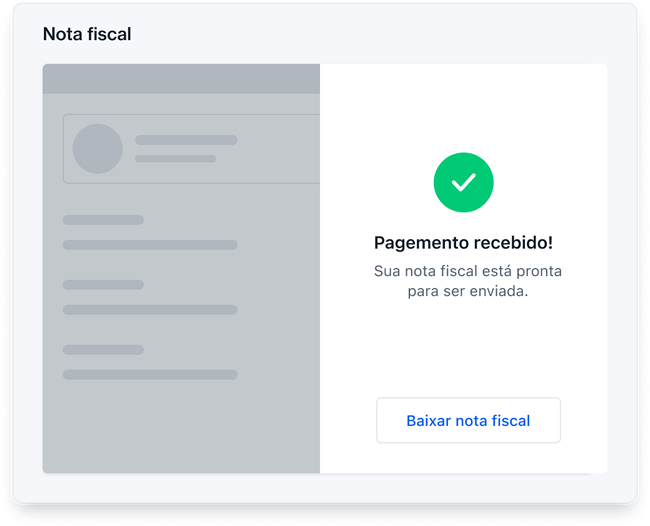Screen dimensions: 650x526
Task: Click the third short placeholder line below card
Action: pyautogui.click(x=103, y=350)
